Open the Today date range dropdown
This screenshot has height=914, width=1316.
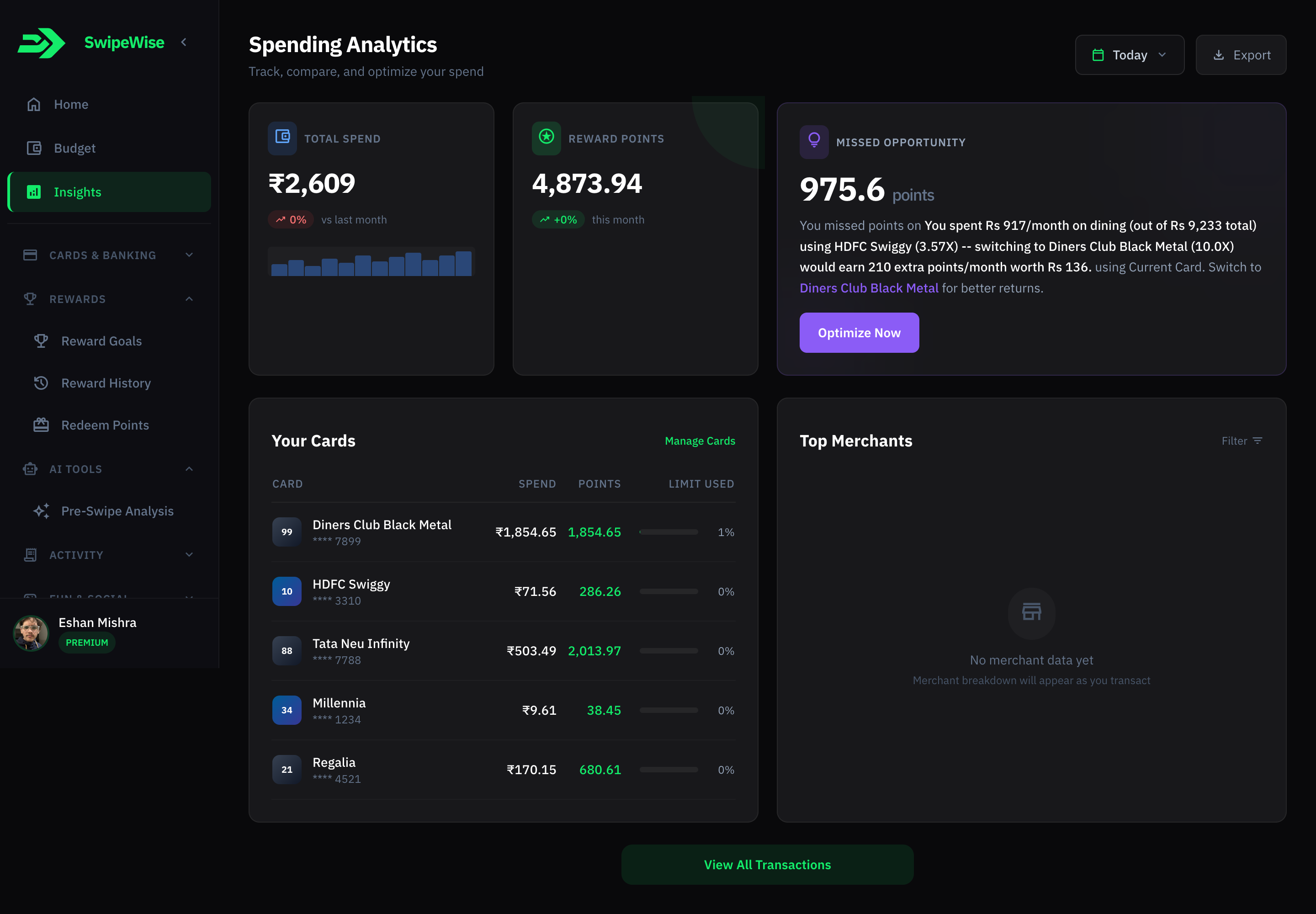(1129, 55)
